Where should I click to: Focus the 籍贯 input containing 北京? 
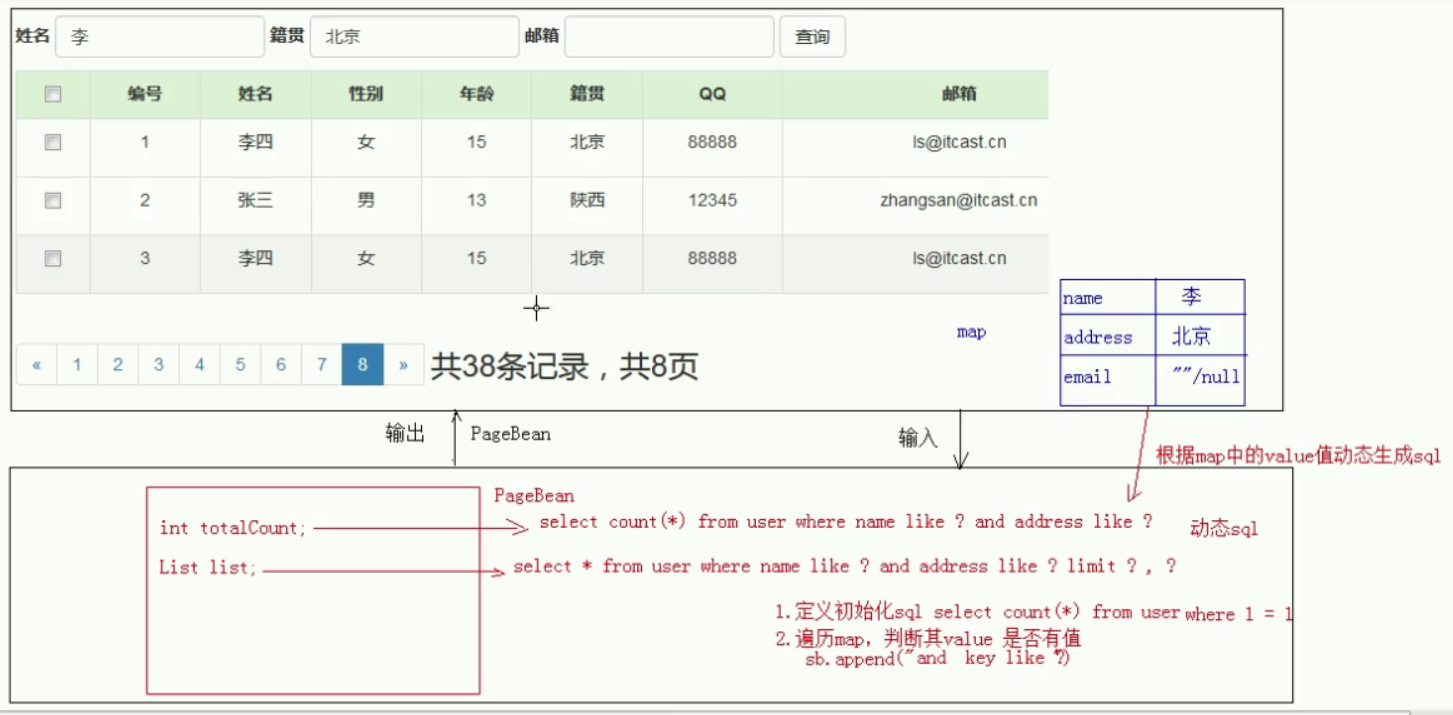(415, 37)
